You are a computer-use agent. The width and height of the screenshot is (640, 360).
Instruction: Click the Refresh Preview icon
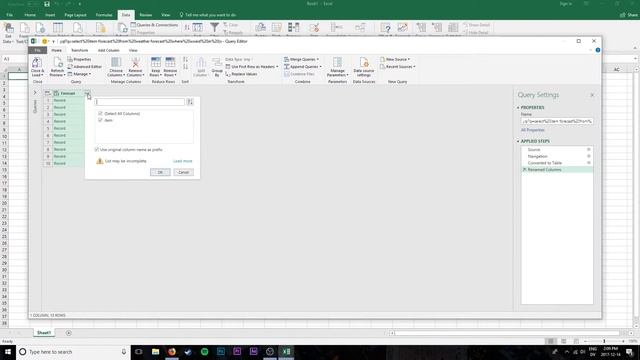(x=57, y=62)
